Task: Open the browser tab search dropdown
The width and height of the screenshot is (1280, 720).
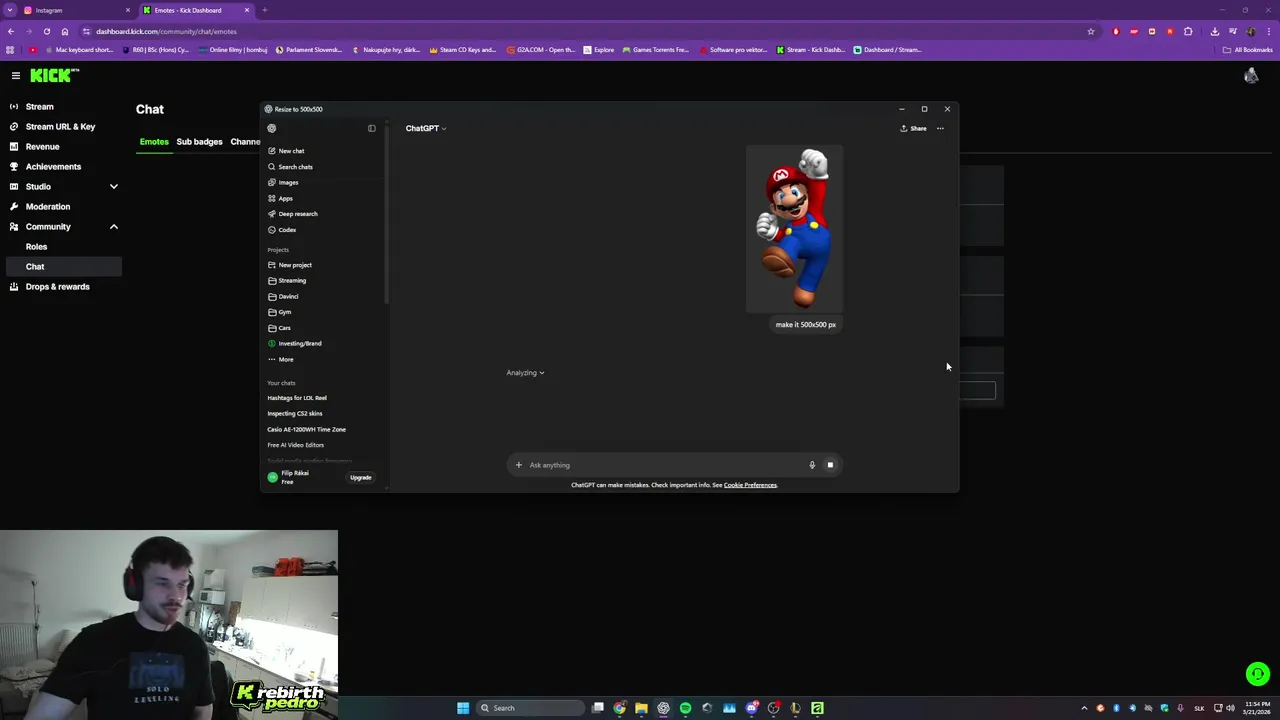Action: tap(10, 10)
